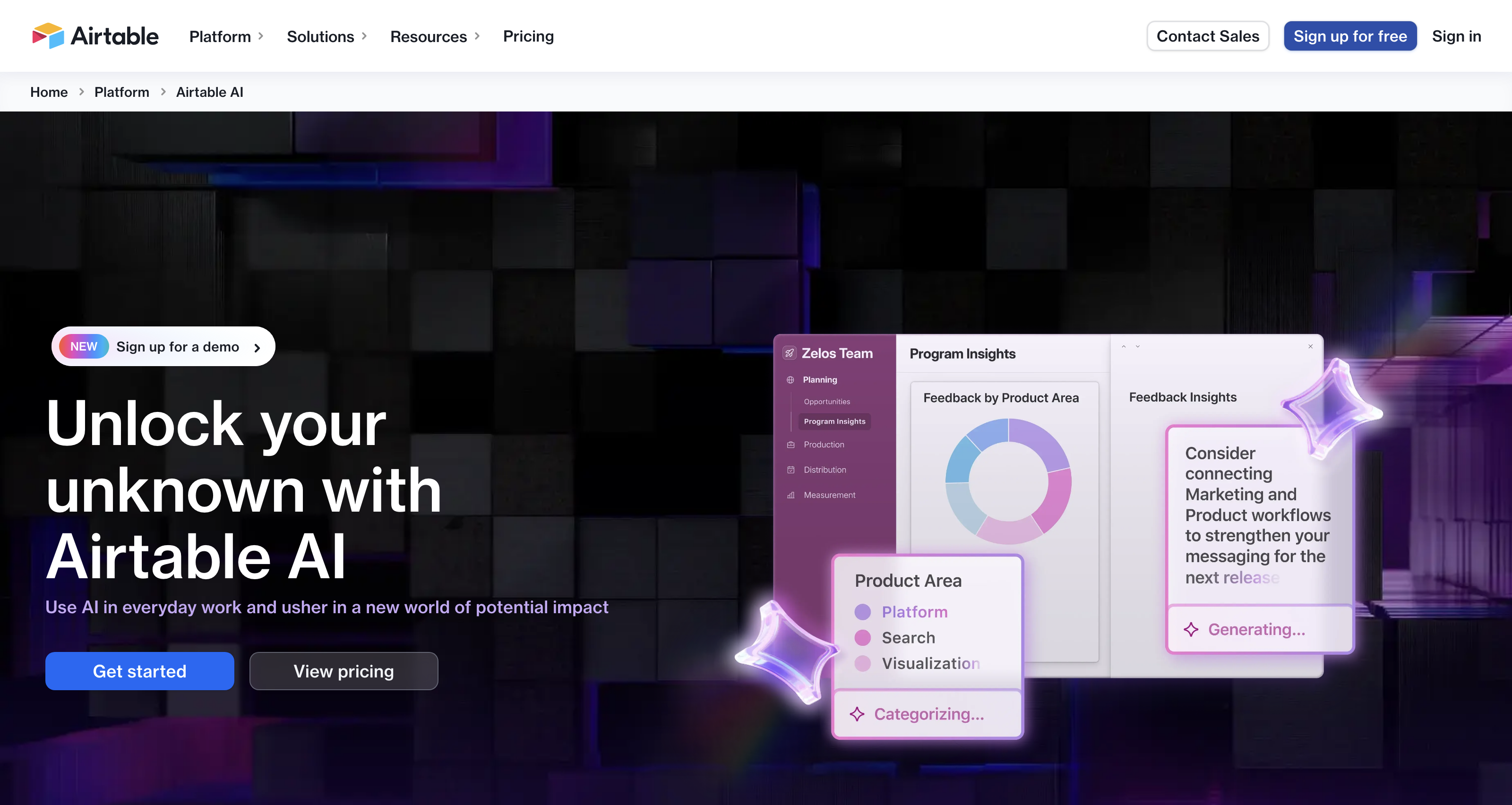Go to Platform in the breadcrumb trail
The height and width of the screenshot is (805, 1512).
(121, 92)
